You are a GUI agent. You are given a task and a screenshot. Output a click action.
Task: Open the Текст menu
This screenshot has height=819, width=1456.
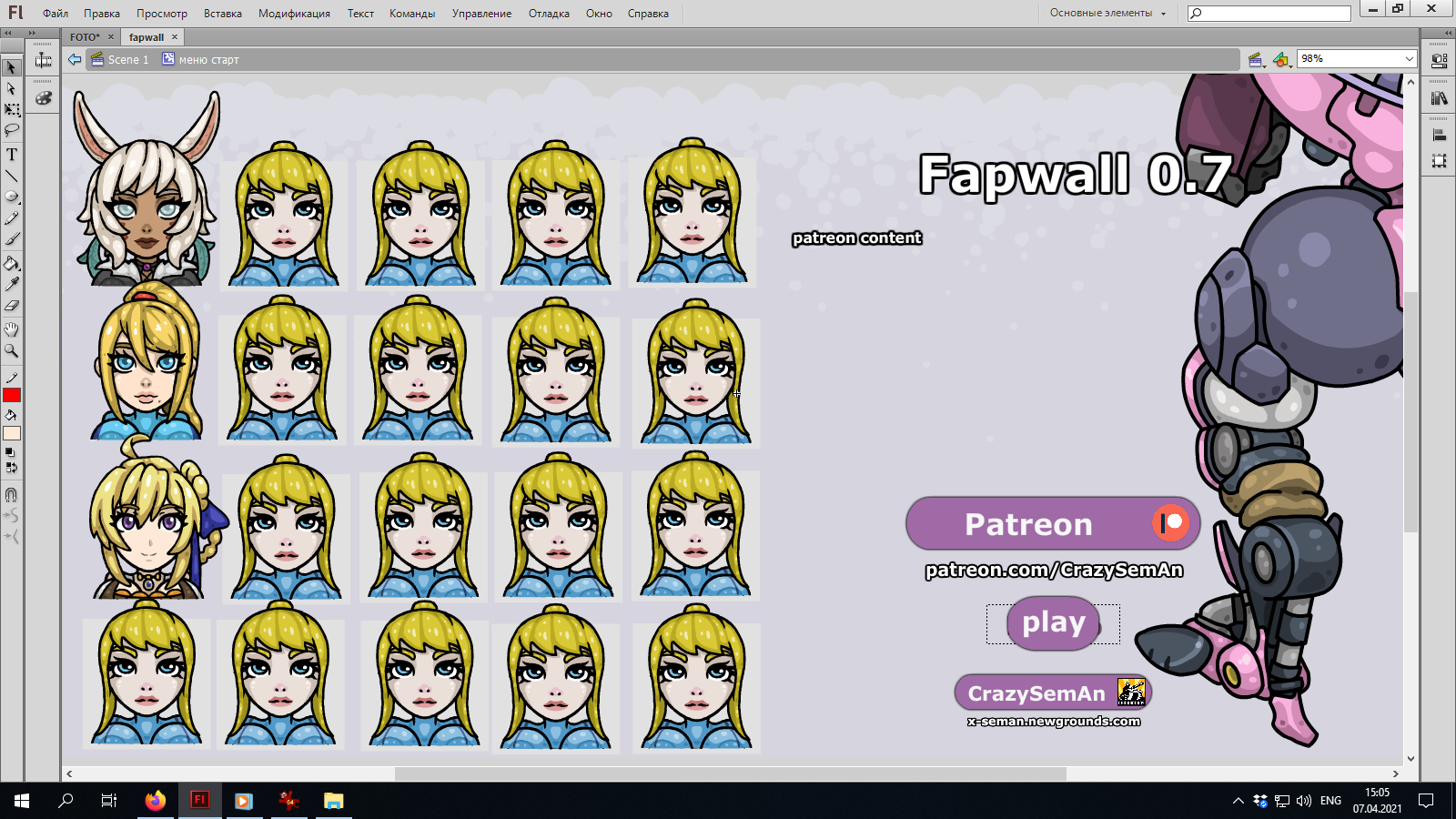[360, 14]
